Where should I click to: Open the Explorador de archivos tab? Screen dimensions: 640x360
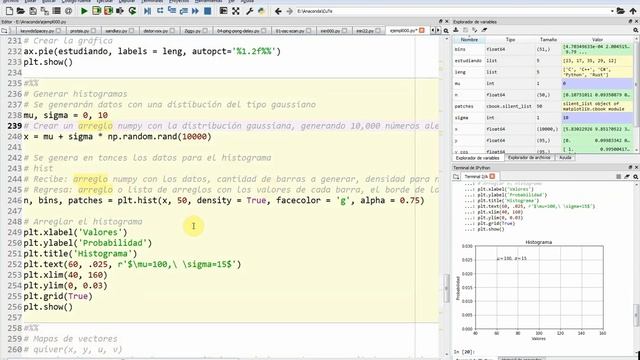[x=529, y=158]
